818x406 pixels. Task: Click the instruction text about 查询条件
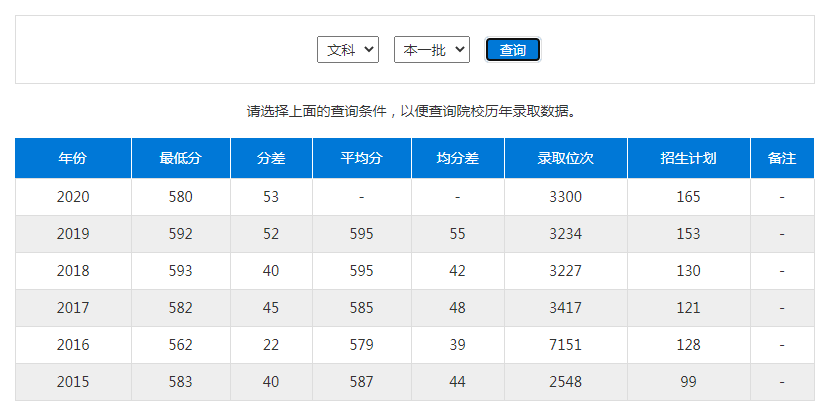point(411,111)
